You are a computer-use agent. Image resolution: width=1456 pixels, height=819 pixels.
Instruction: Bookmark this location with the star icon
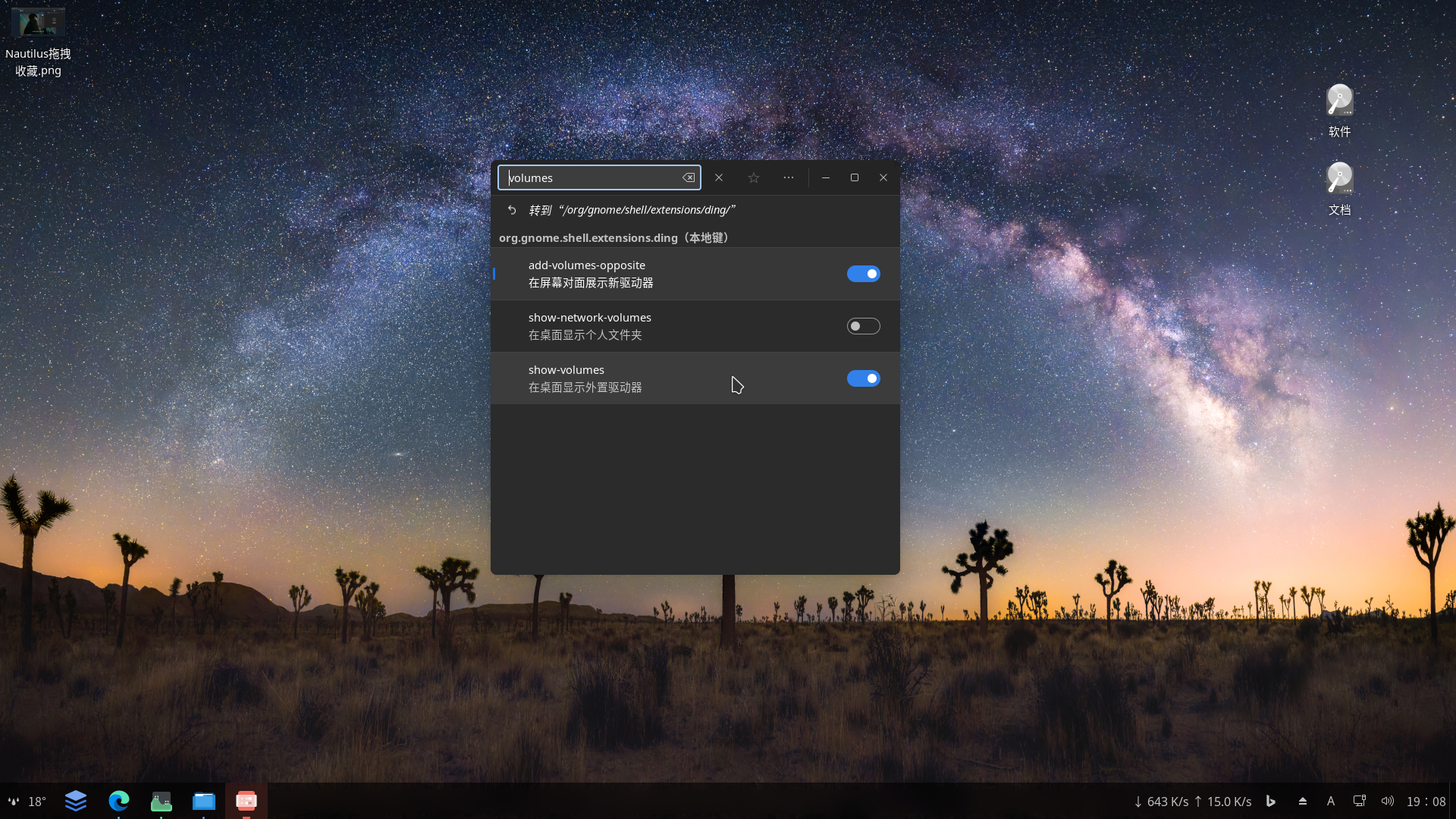[754, 177]
